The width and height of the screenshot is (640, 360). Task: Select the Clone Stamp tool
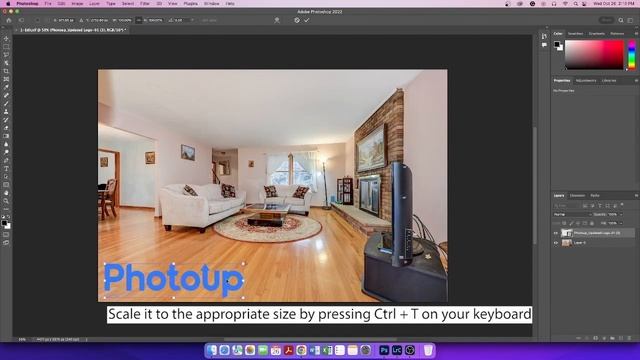click(6, 111)
